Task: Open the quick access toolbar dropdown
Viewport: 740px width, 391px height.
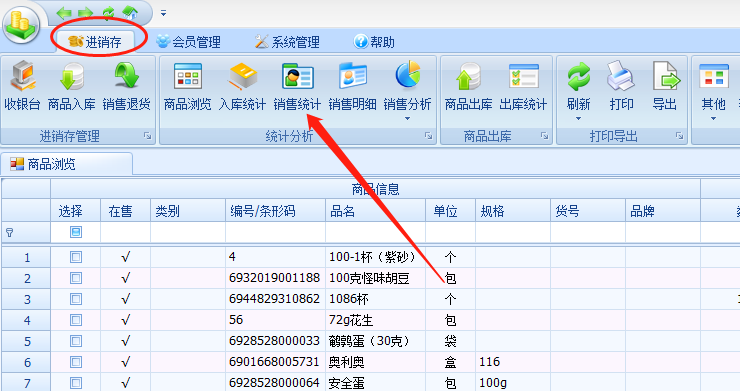Action: (x=163, y=13)
